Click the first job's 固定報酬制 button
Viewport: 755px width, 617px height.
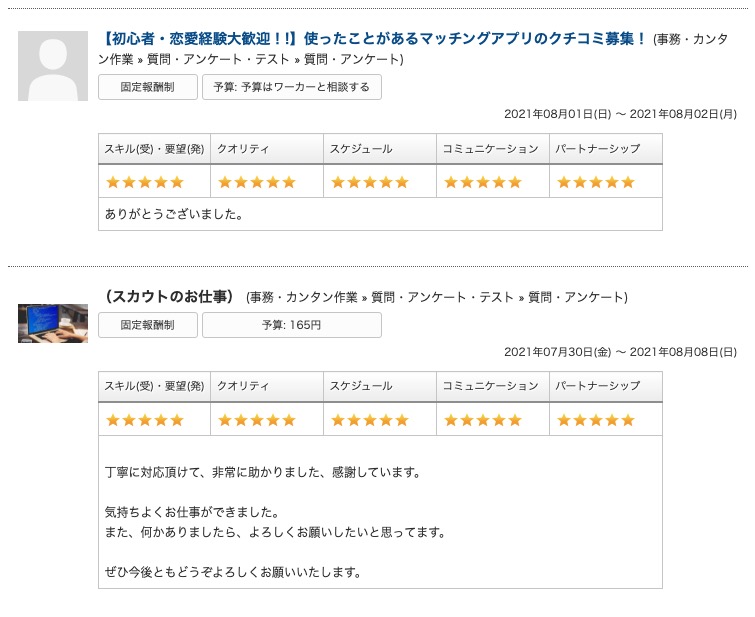(x=148, y=87)
